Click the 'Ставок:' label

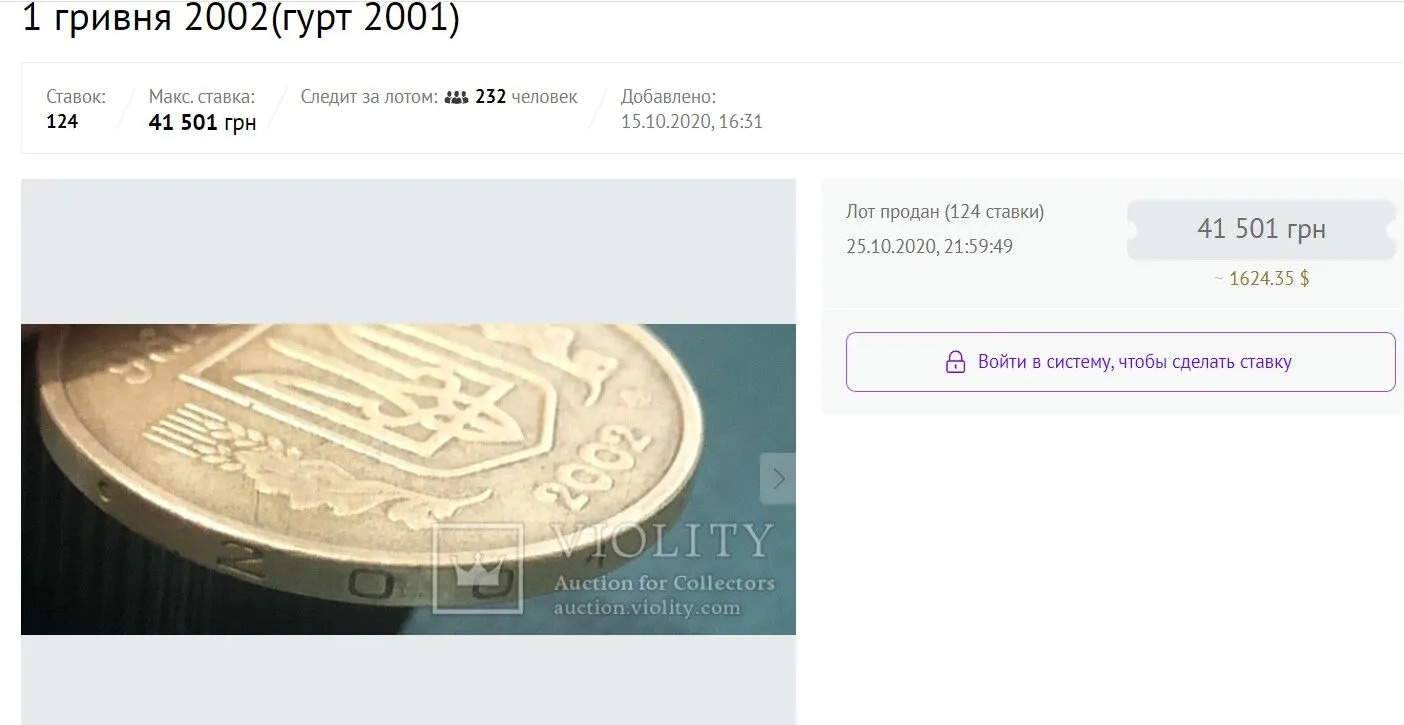76,97
